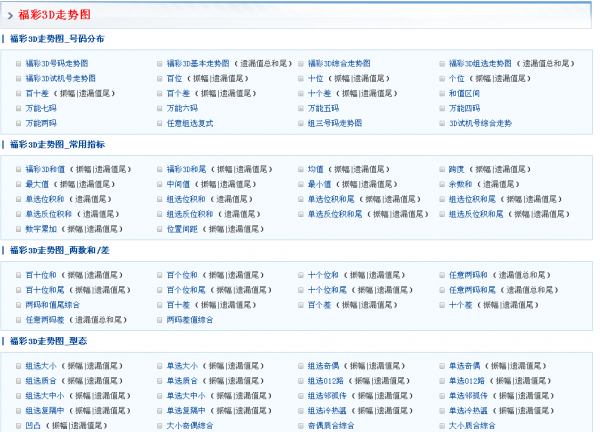The width and height of the screenshot is (600, 432).
Task: Open the 单选012路 link
Action: coord(467,381)
